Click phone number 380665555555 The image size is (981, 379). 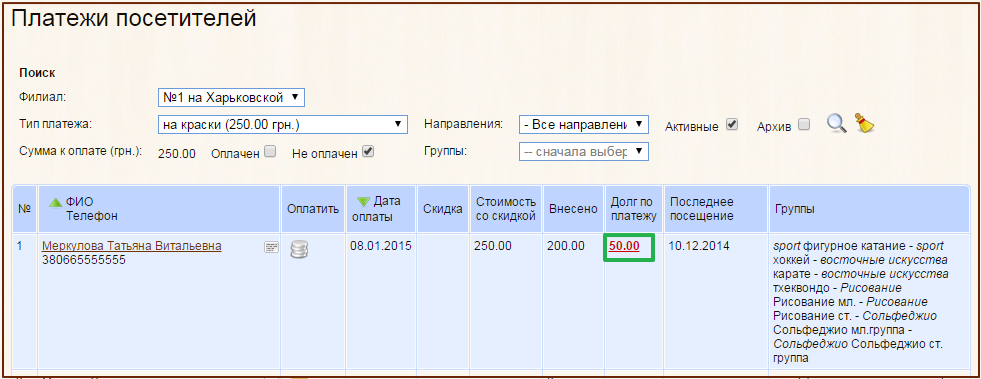point(84,259)
